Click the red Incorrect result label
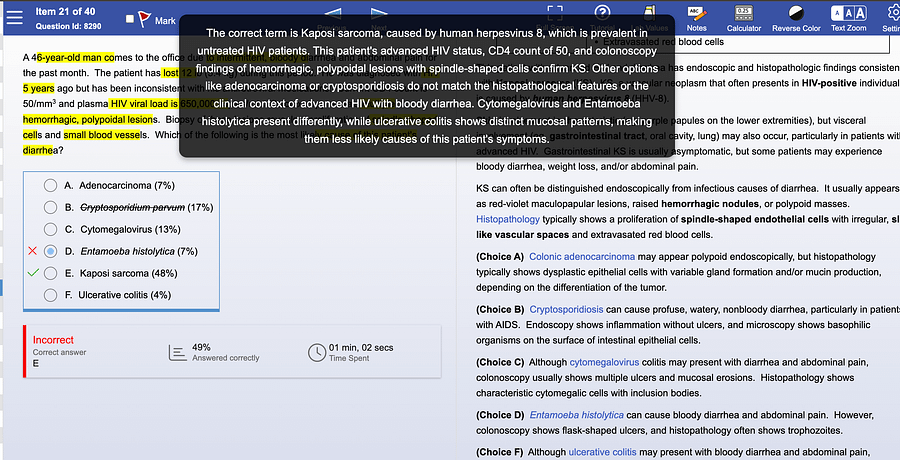The image size is (900, 460). (x=53, y=340)
